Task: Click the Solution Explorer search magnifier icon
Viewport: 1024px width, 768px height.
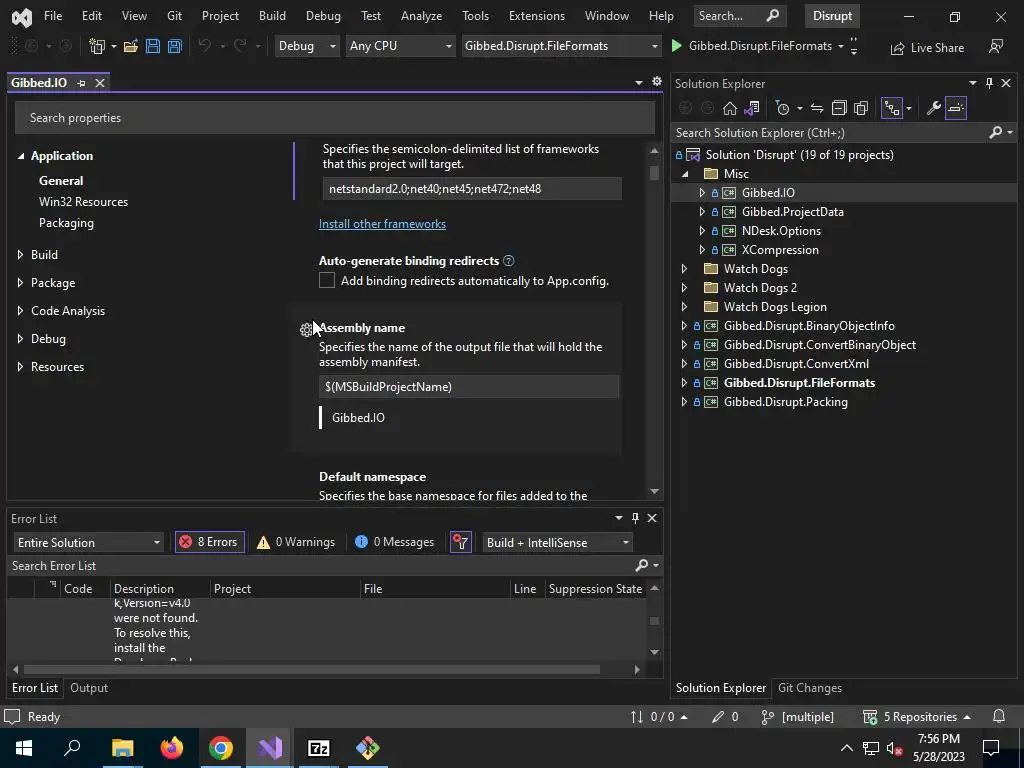Action: click(x=996, y=133)
